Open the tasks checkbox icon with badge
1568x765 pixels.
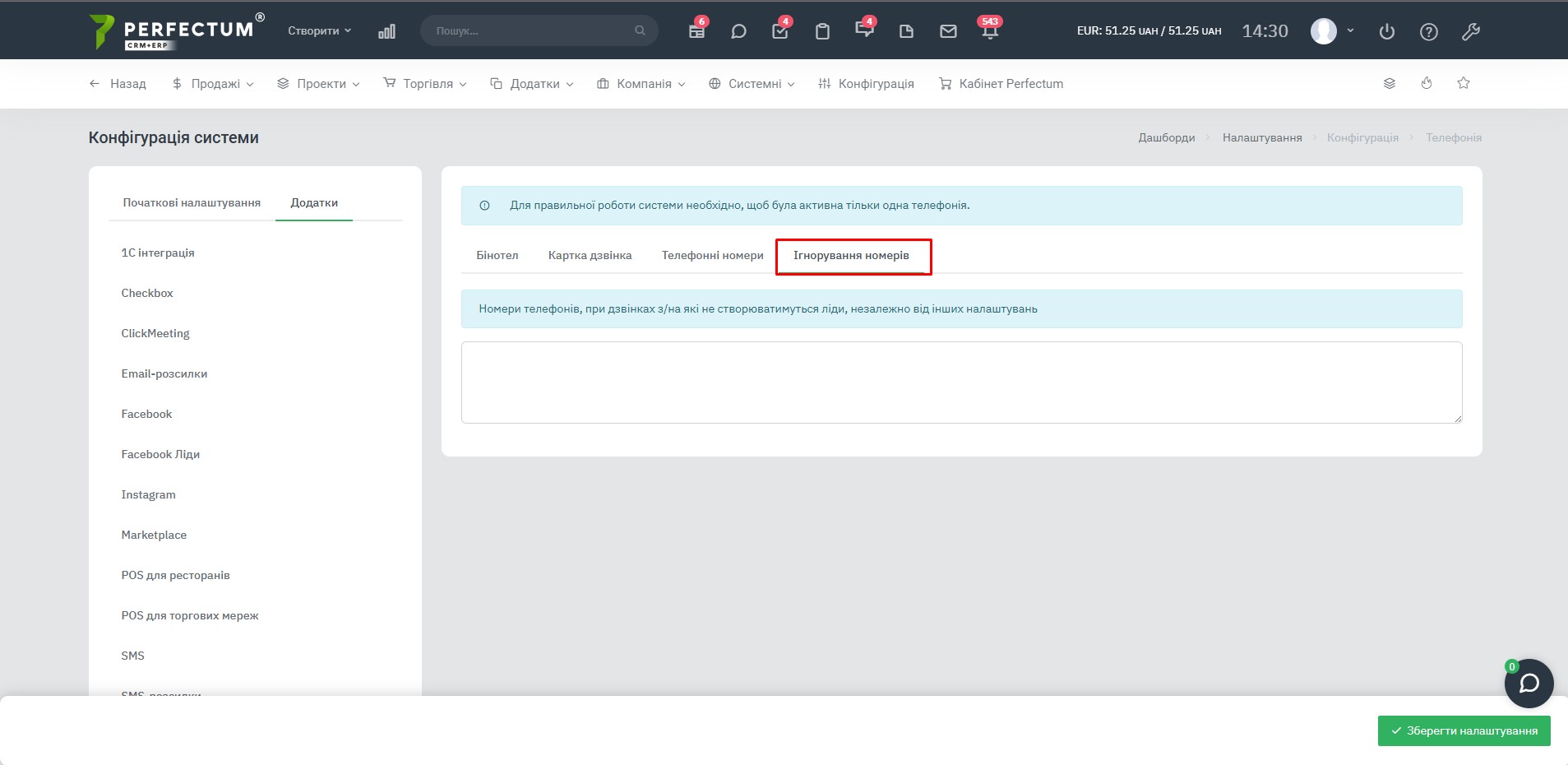[x=779, y=31]
